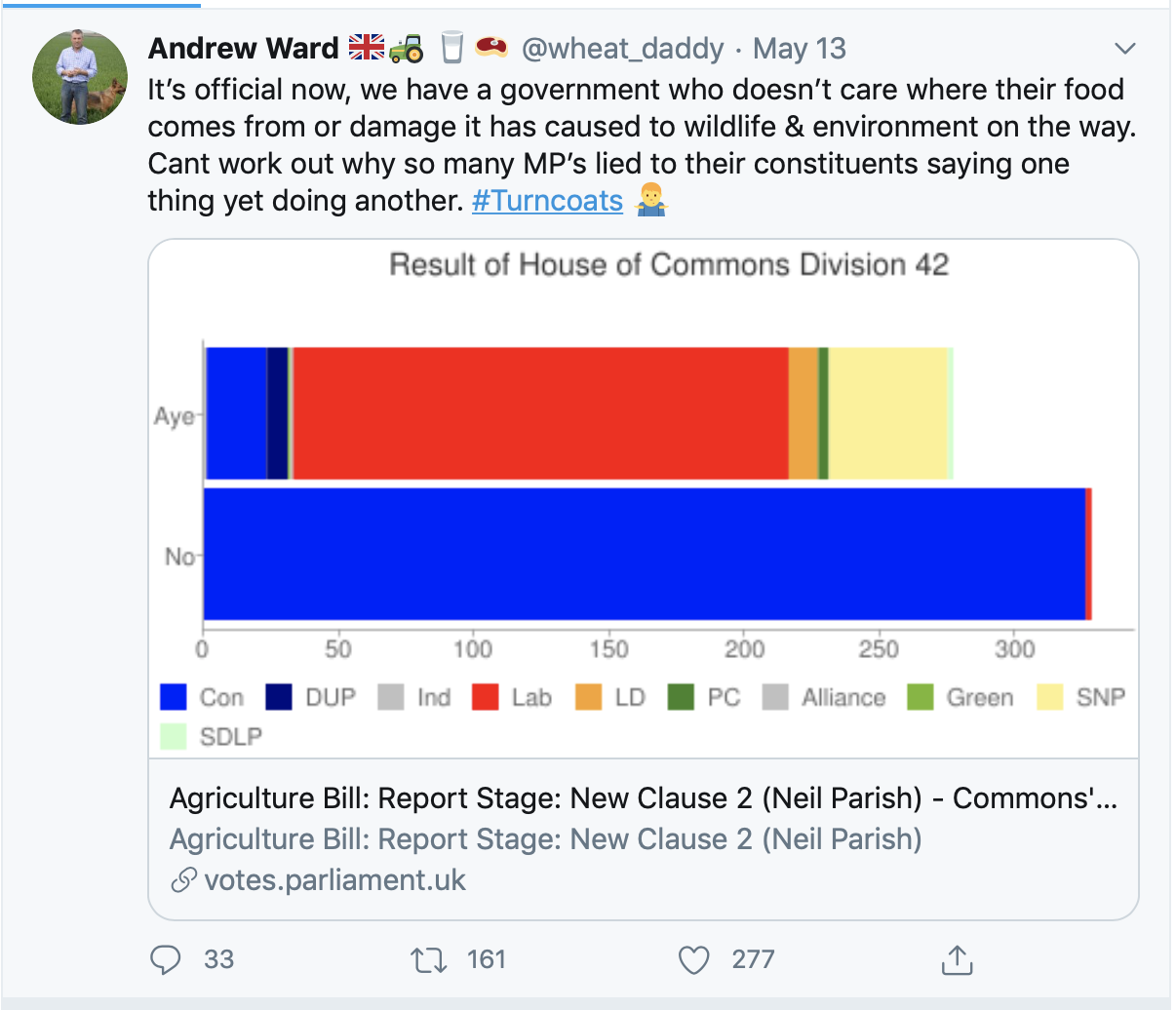
Task: Click the red Lab legend swatch
Action: point(486,697)
